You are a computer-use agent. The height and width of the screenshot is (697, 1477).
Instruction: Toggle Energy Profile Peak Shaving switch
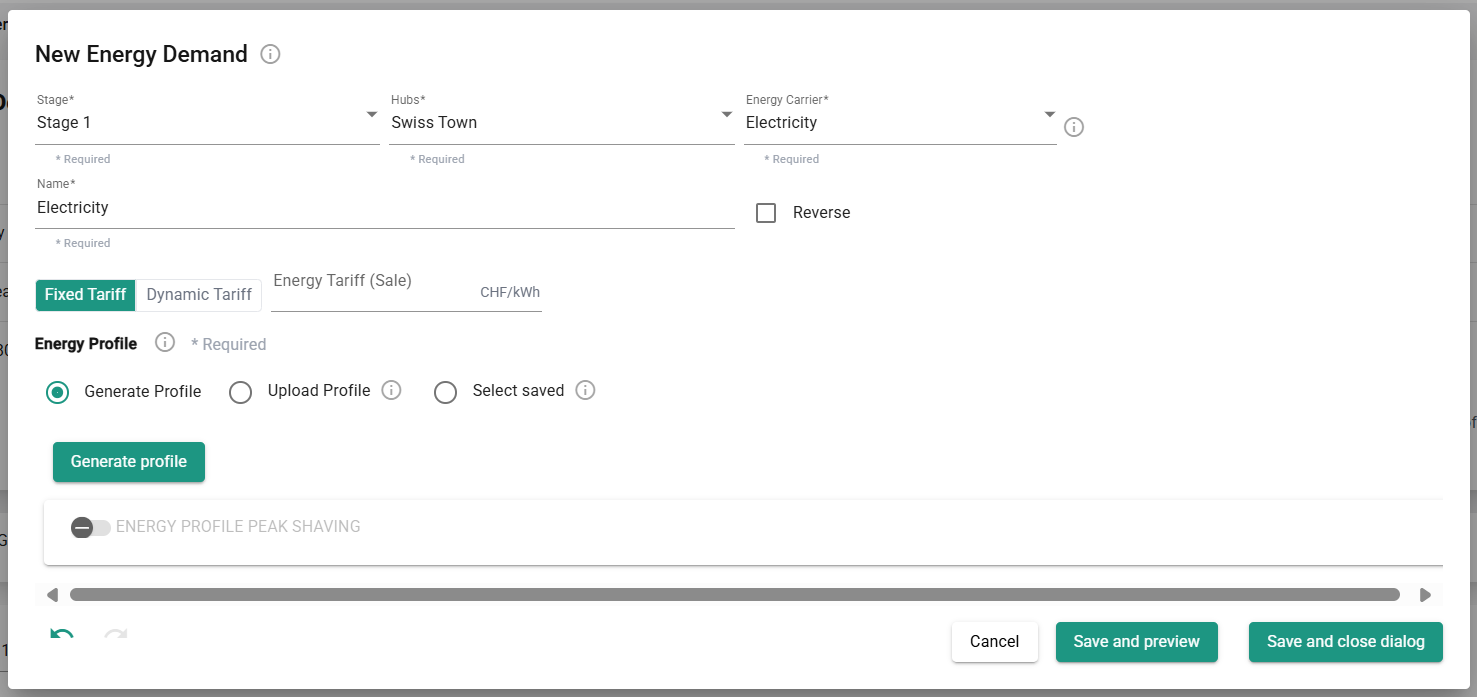tap(90, 527)
